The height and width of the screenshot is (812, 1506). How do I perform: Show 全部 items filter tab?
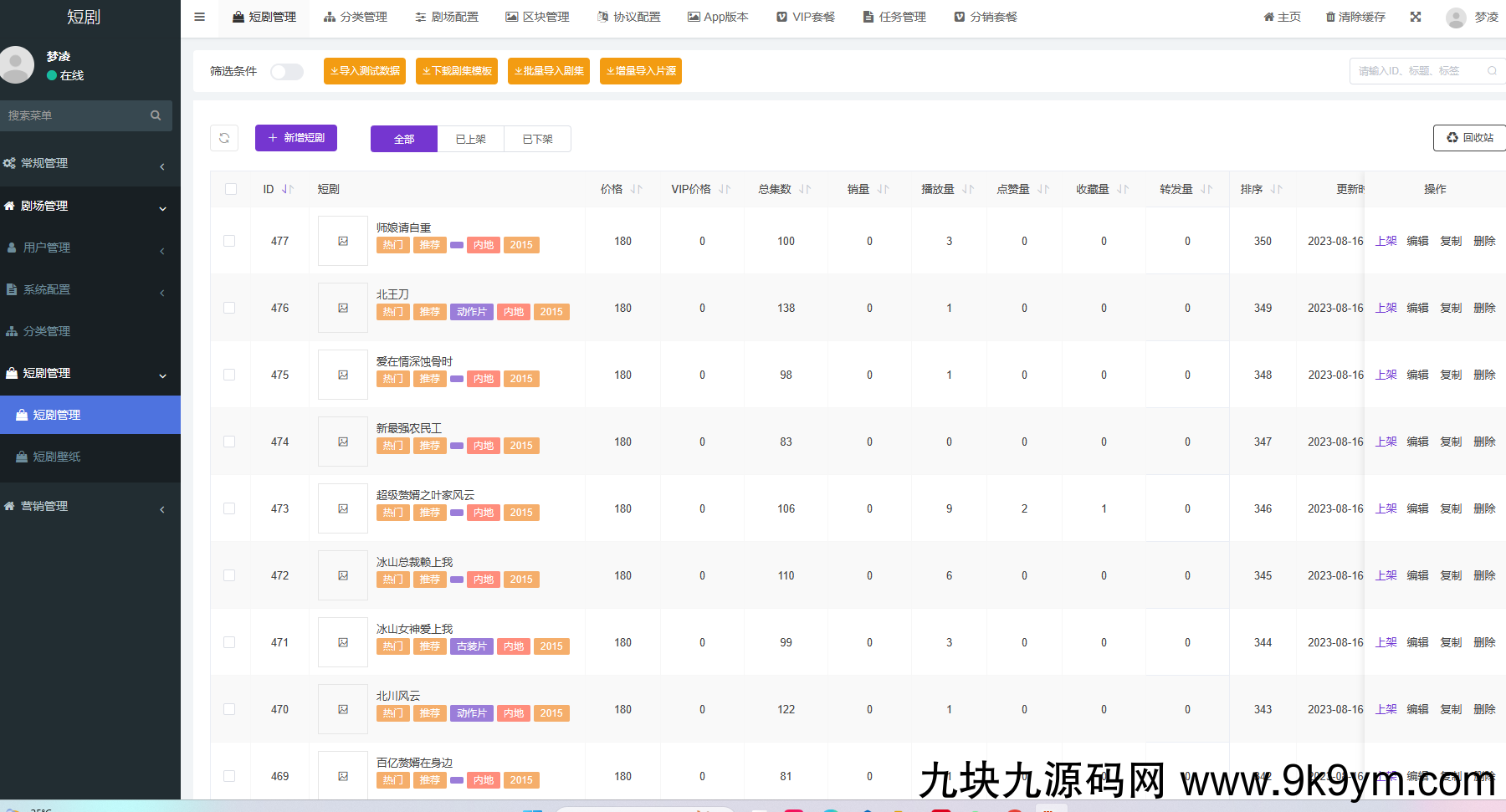pos(404,139)
